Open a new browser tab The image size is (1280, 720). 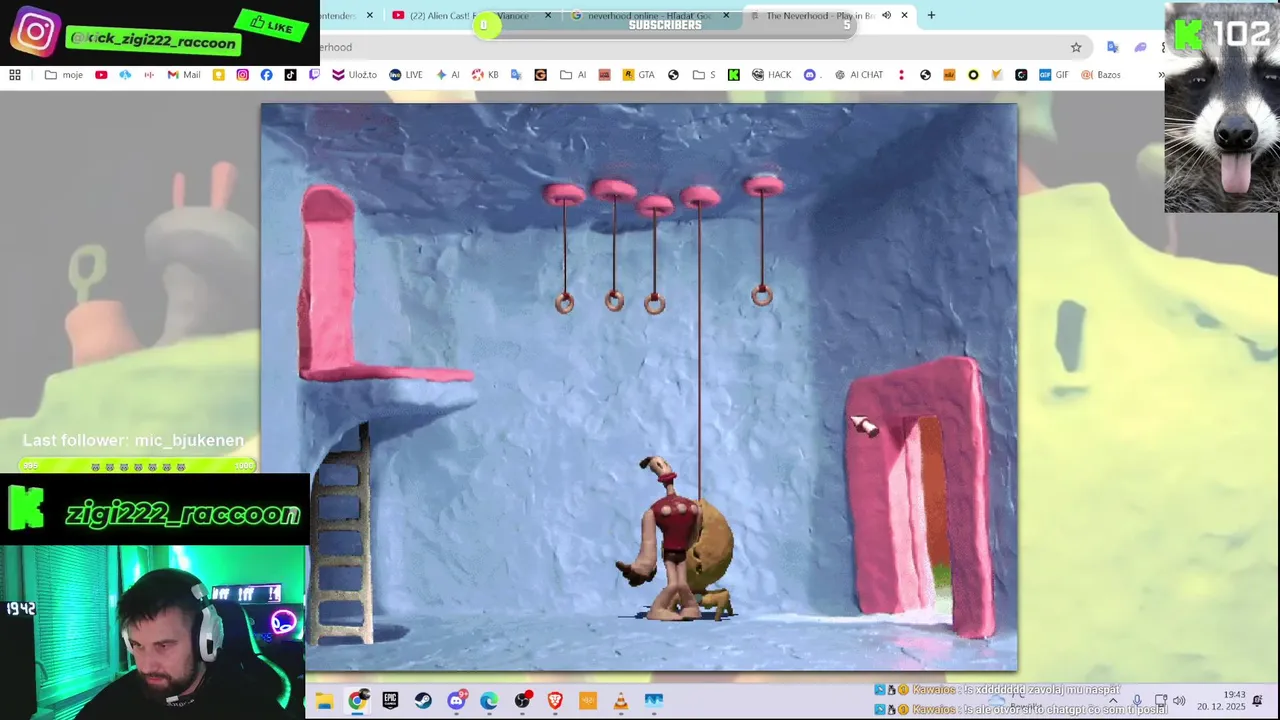click(931, 15)
